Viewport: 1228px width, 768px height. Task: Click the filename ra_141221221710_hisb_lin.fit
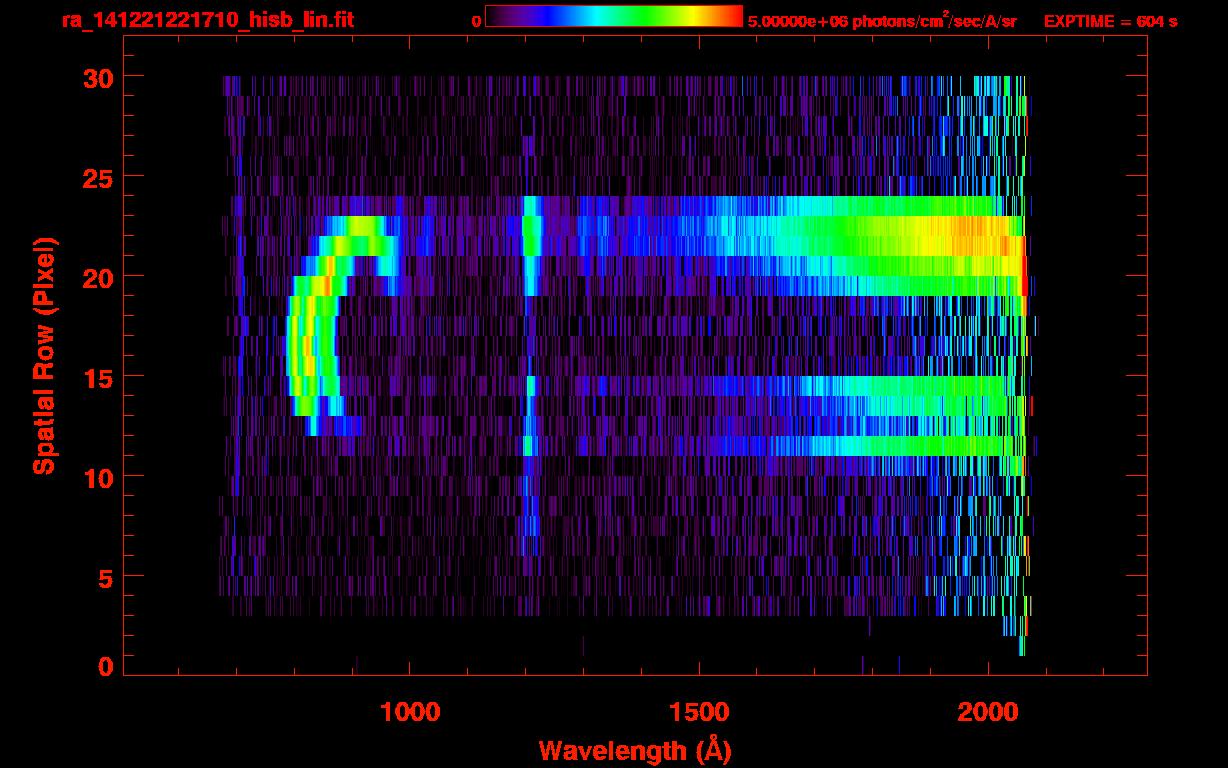point(208,19)
